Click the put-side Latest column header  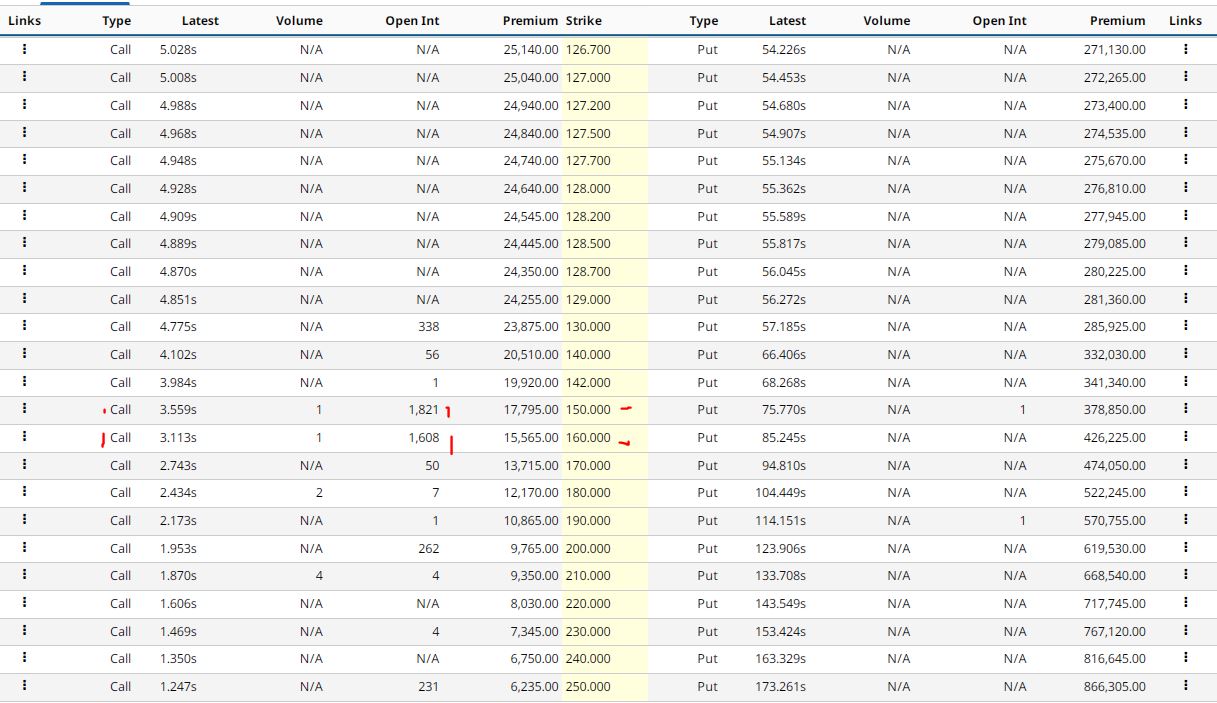click(787, 21)
